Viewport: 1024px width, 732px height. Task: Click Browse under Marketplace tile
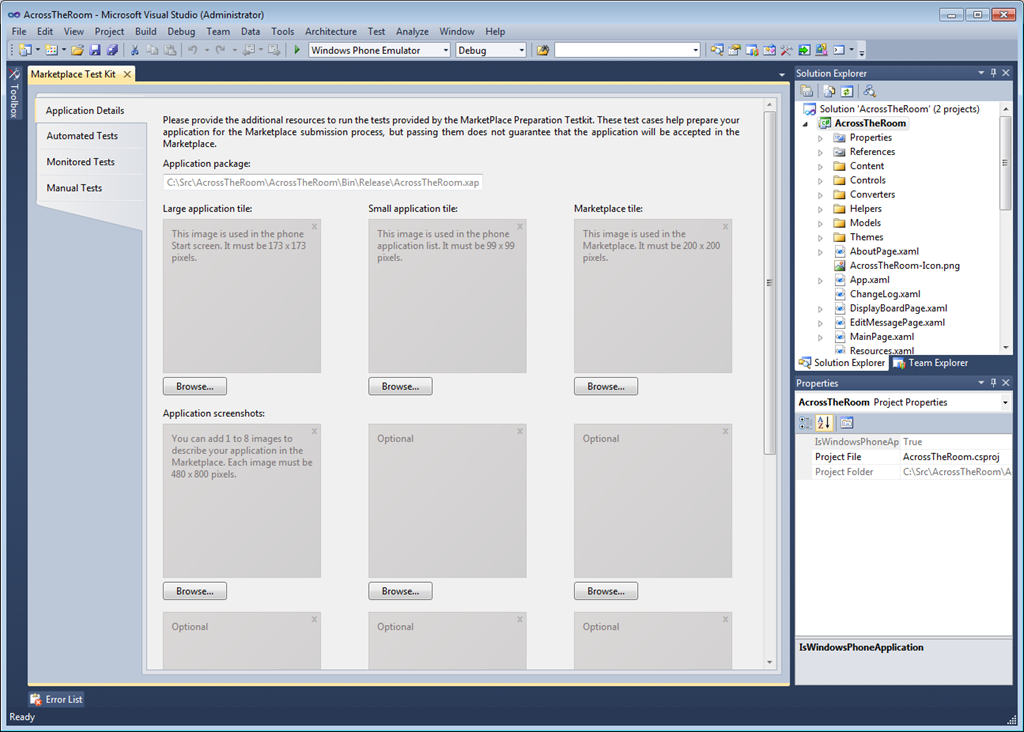tap(606, 387)
